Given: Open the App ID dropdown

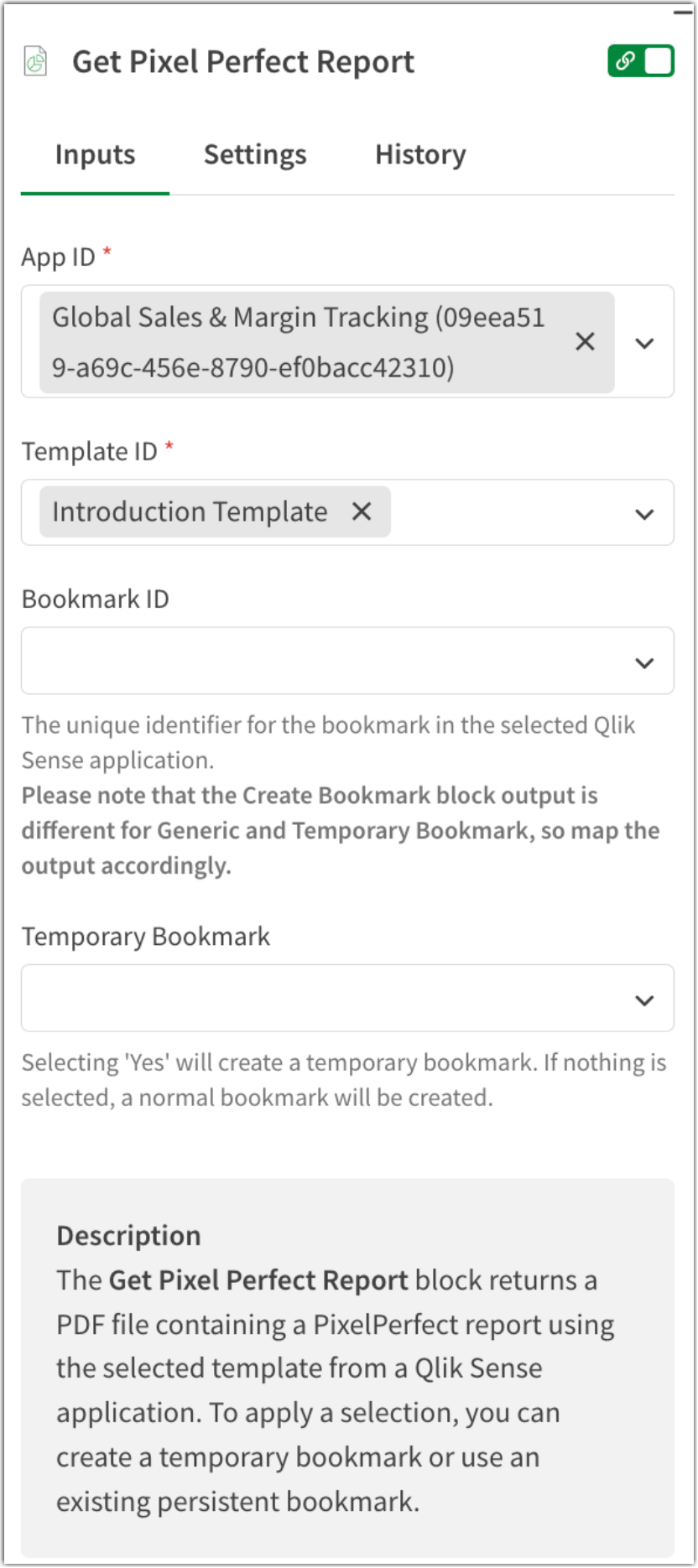Looking at the screenshot, I should (645, 343).
